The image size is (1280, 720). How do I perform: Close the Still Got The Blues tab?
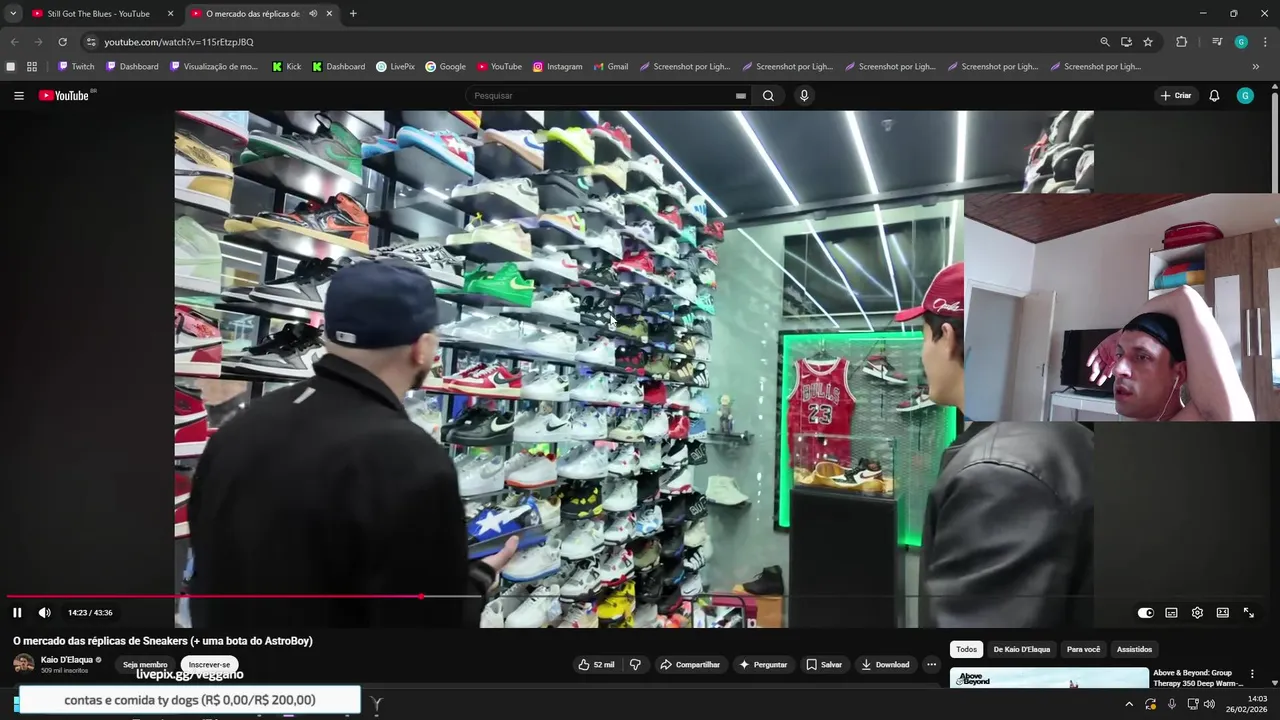170,14
